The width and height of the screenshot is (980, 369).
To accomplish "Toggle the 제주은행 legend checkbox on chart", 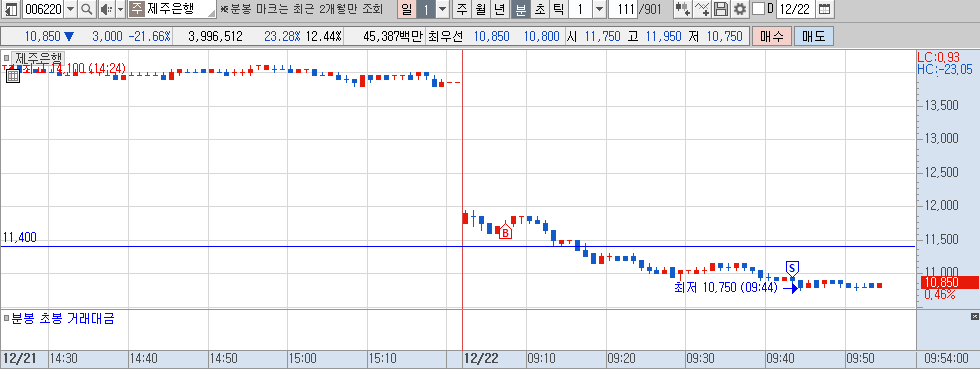I will tap(6, 58).
